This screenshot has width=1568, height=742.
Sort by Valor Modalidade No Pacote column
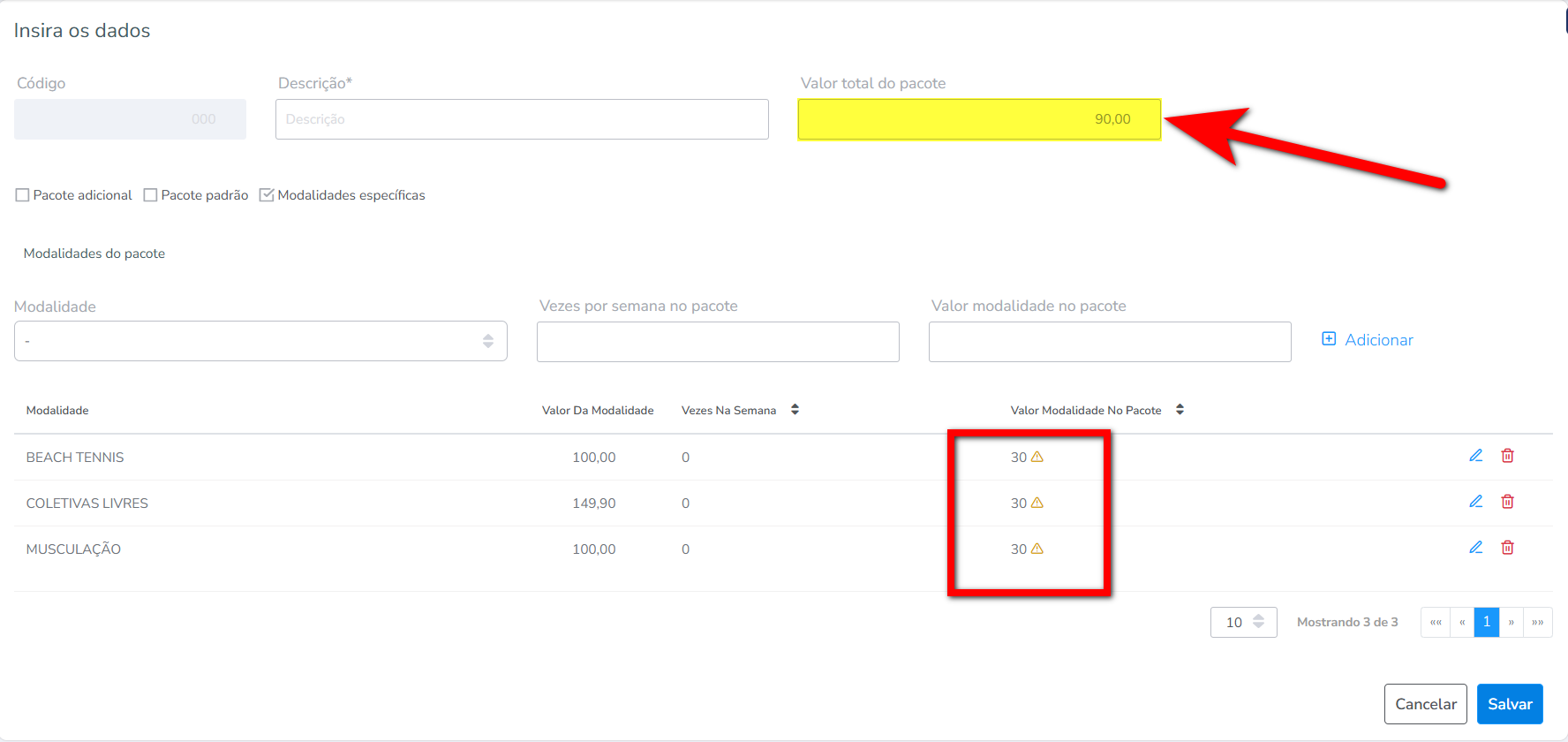(1180, 410)
